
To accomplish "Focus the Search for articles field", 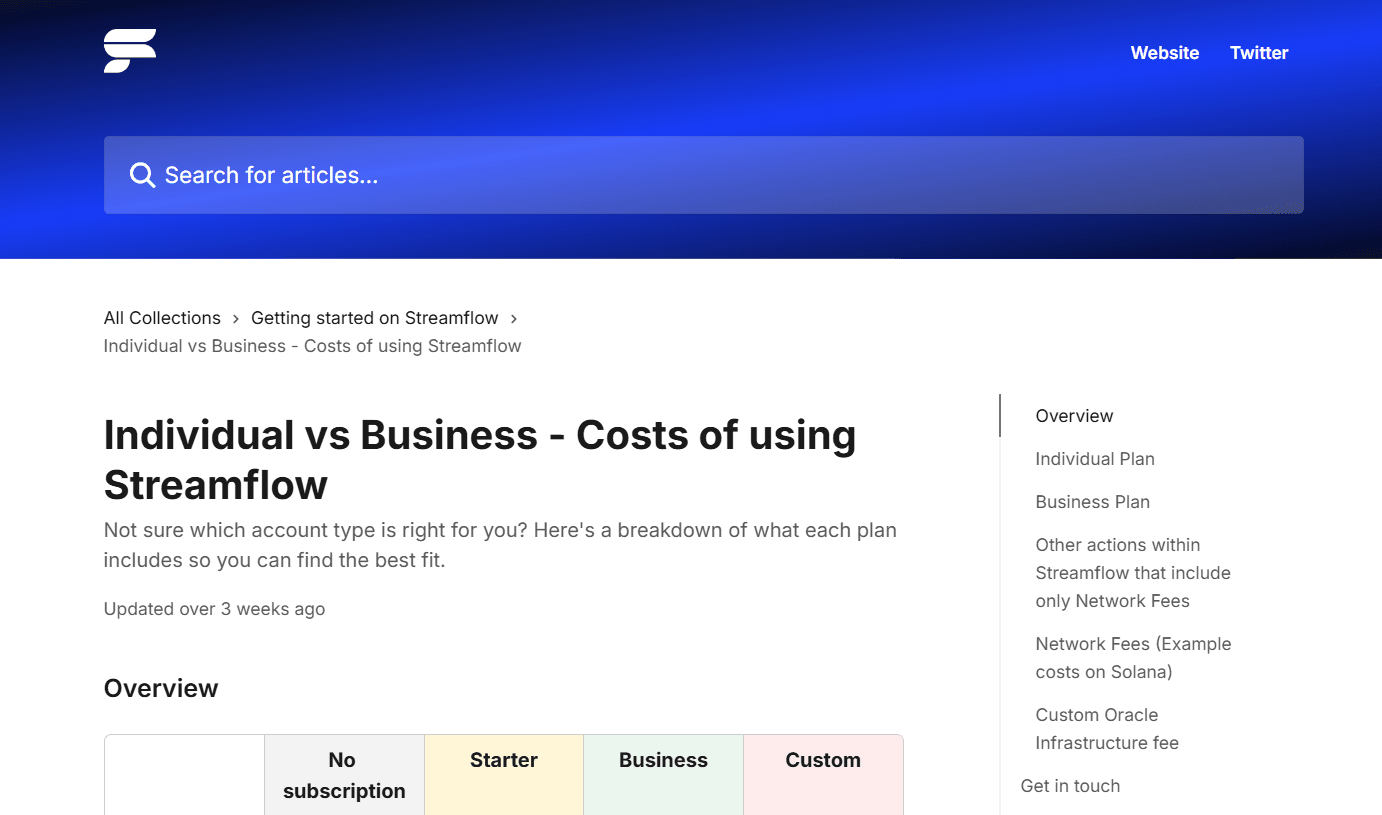I will [704, 175].
